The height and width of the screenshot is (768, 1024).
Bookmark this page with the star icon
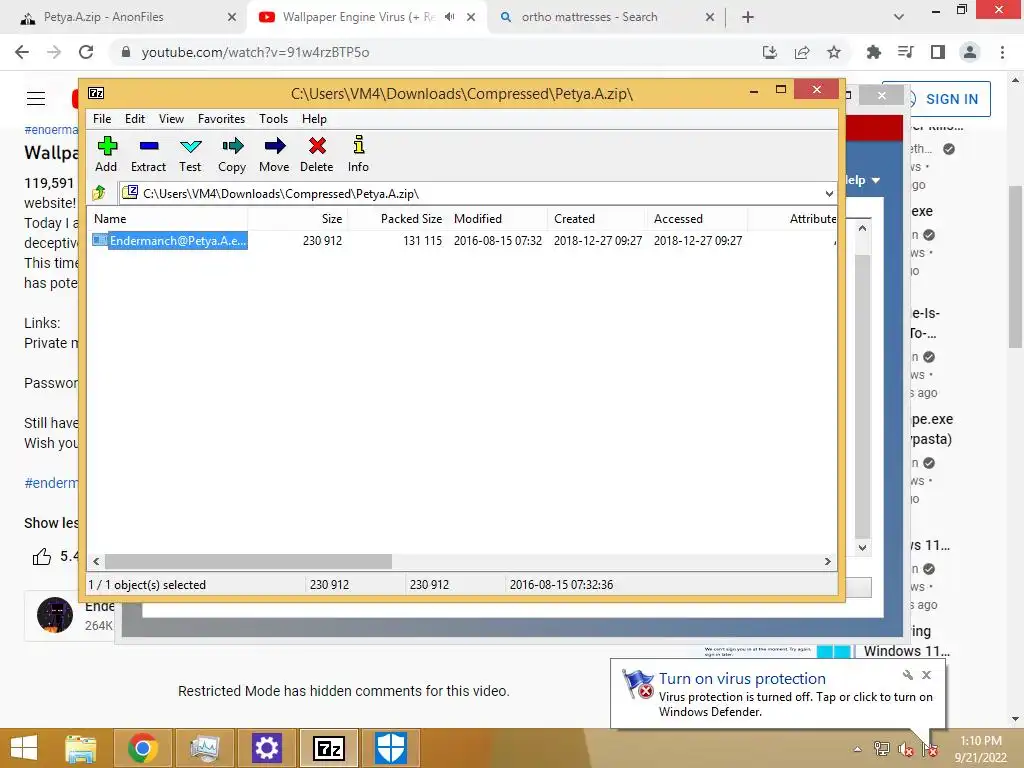(x=834, y=52)
